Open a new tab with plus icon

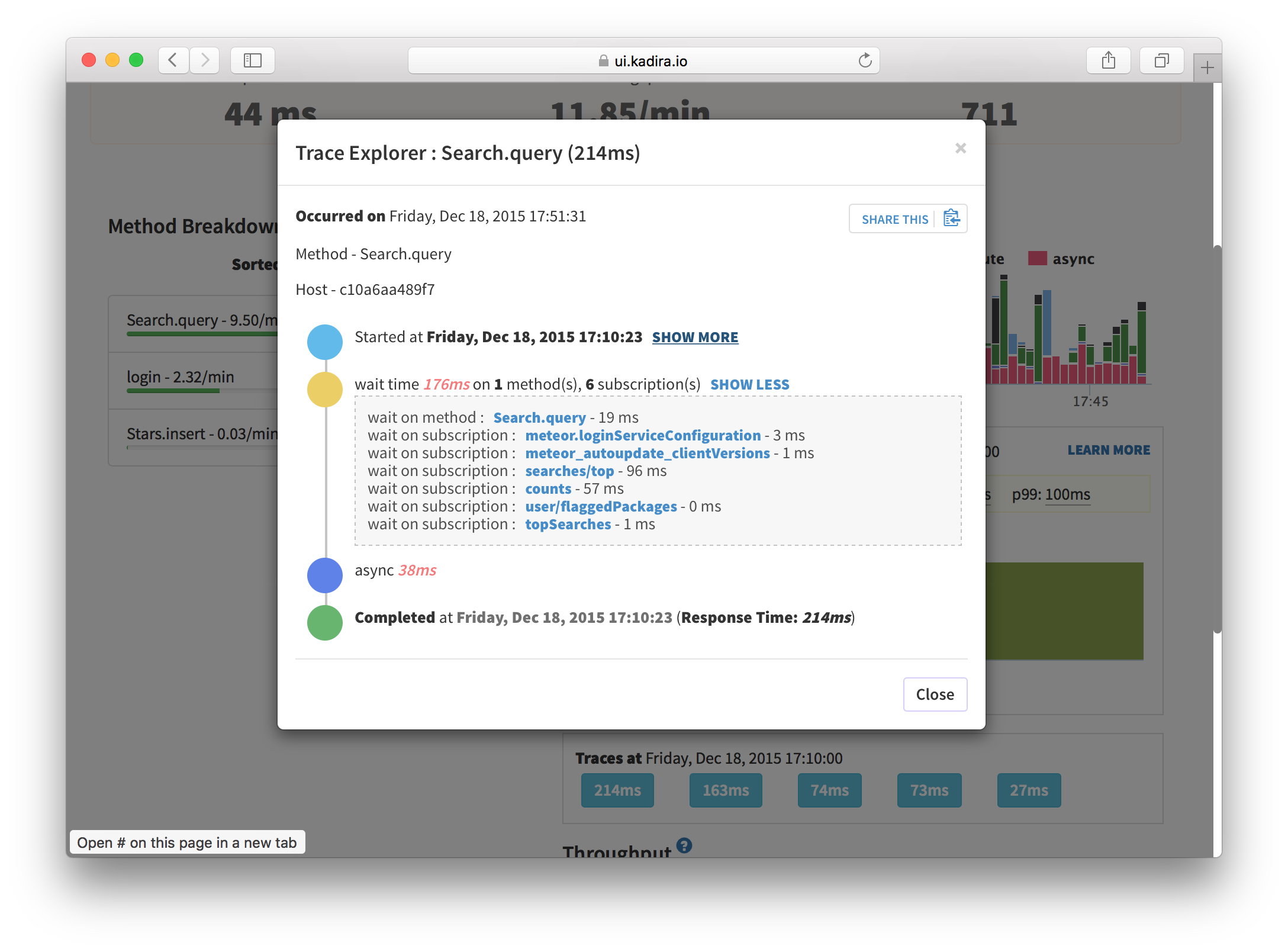pyautogui.click(x=1207, y=68)
